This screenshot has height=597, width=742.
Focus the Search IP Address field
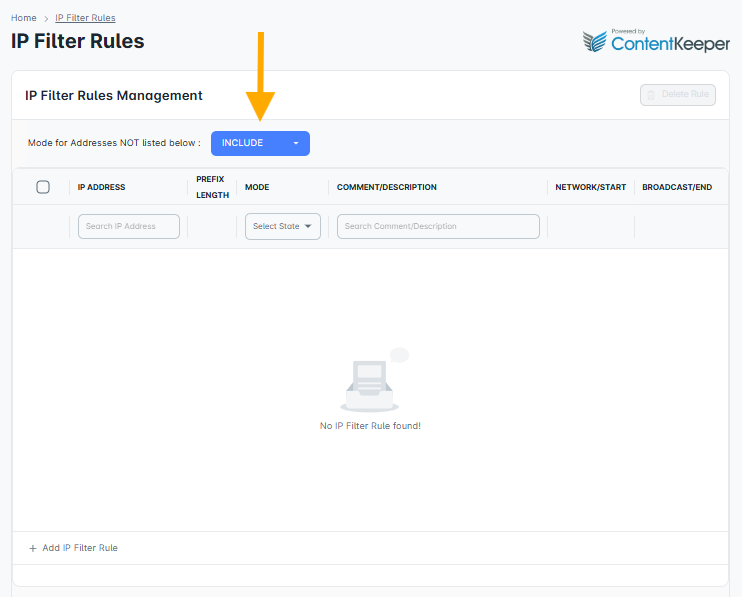[x=129, y=226]
